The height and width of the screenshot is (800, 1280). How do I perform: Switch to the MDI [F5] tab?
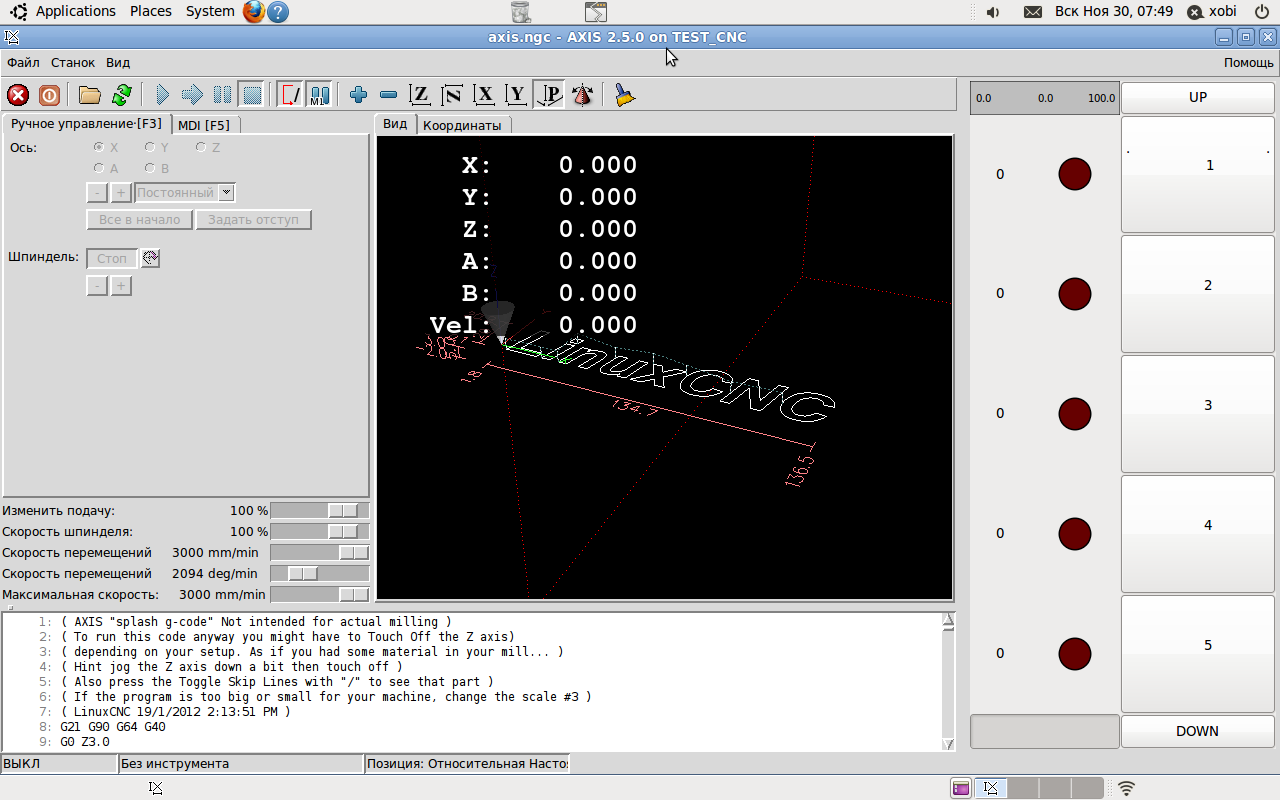tap(204, 125)
